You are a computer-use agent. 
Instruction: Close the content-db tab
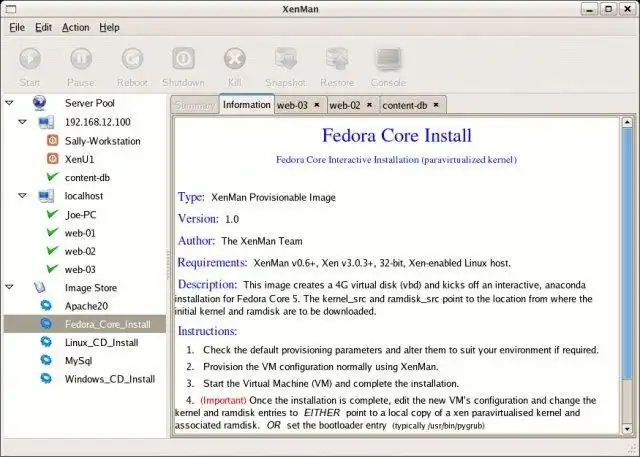436,105
